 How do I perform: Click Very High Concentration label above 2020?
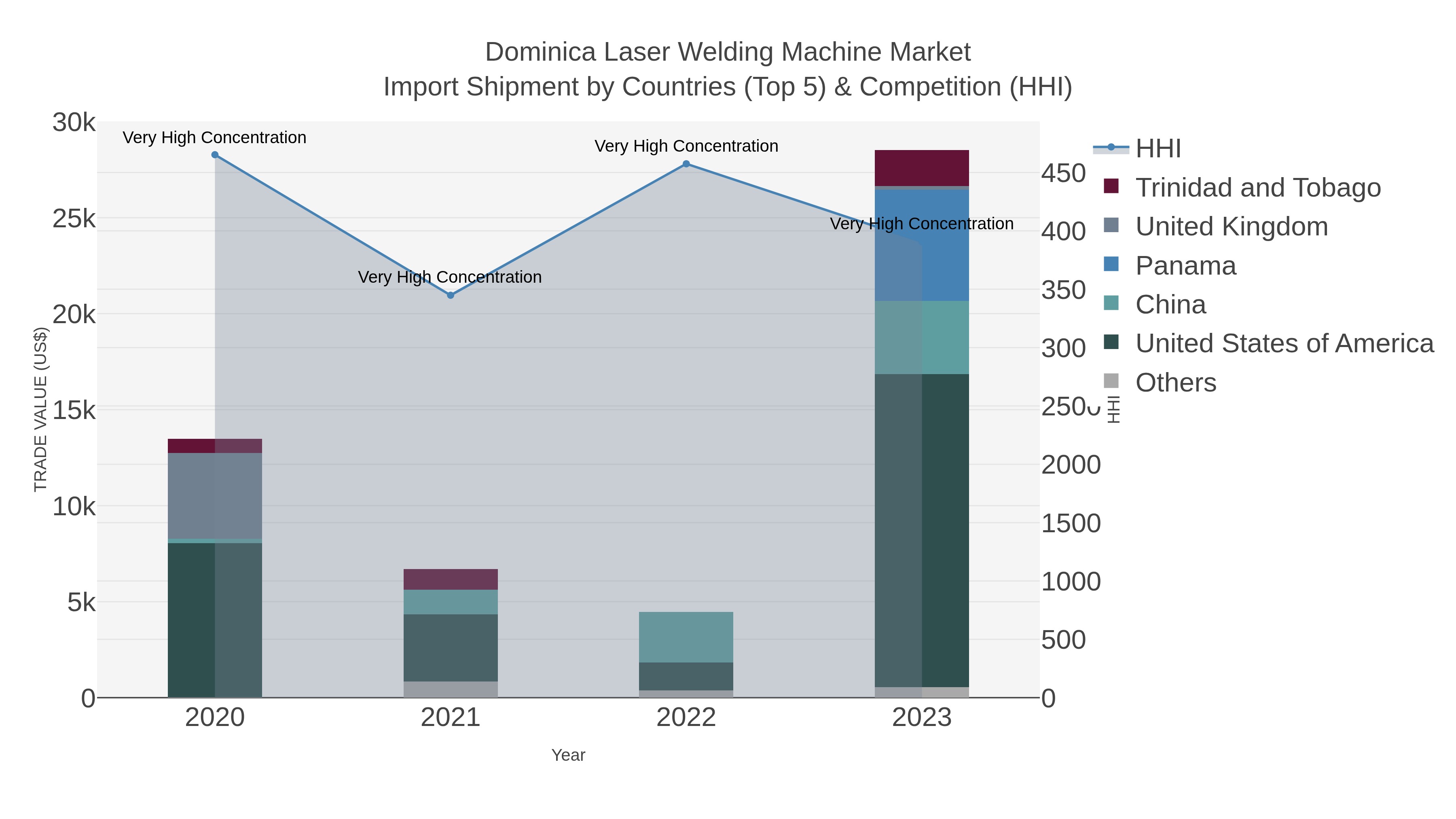(215, 138)
